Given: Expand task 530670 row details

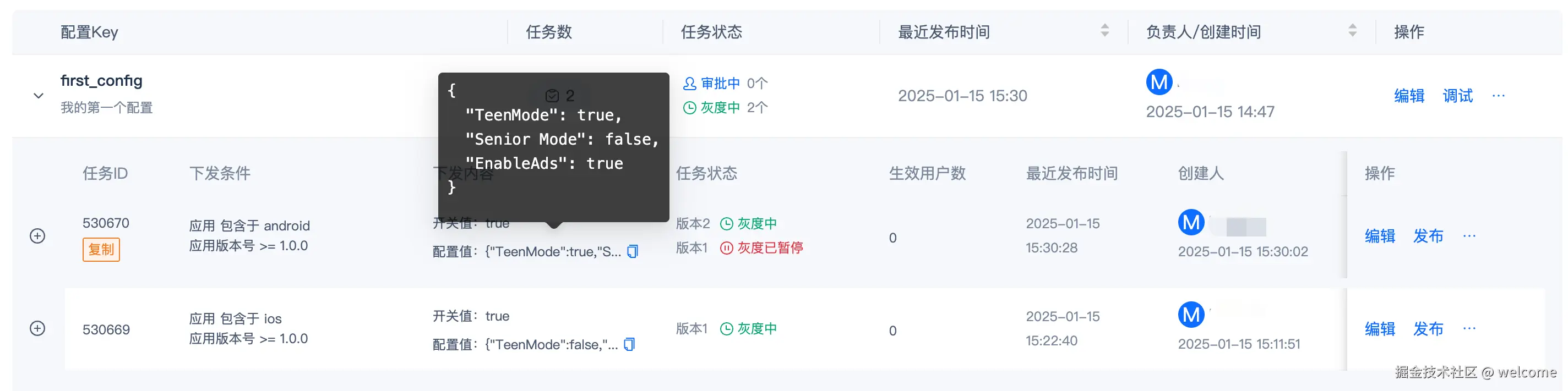Looking at the screenshot, I should [x=38, y=236].
